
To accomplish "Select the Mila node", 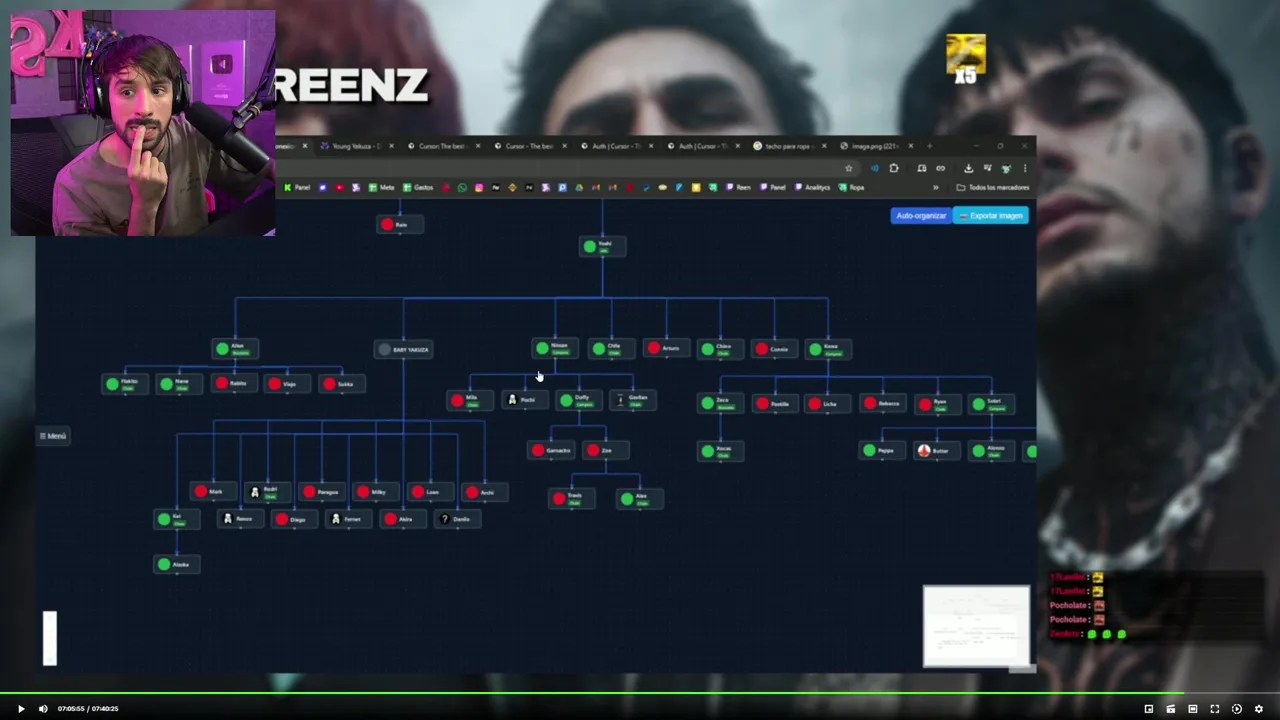I will [470, 400].
